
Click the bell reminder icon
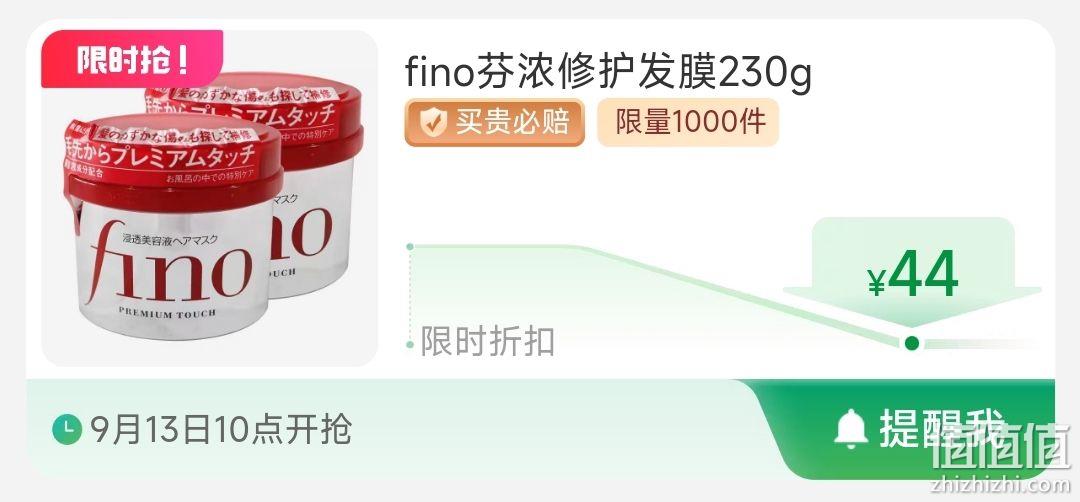coord(851,429)
